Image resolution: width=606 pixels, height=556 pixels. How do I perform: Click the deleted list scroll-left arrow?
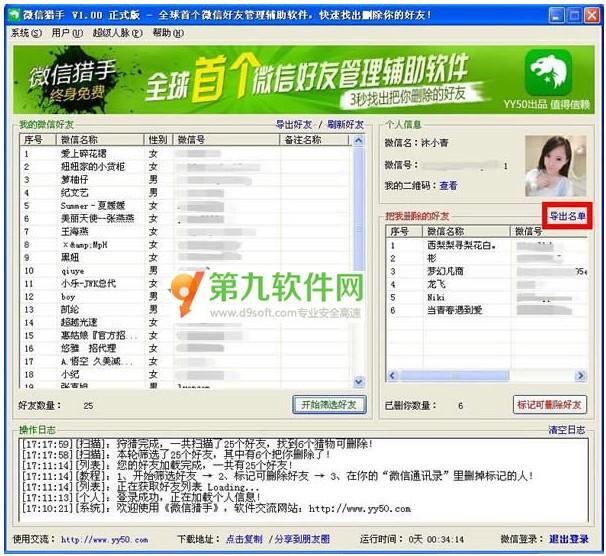[x=392, y=375]
